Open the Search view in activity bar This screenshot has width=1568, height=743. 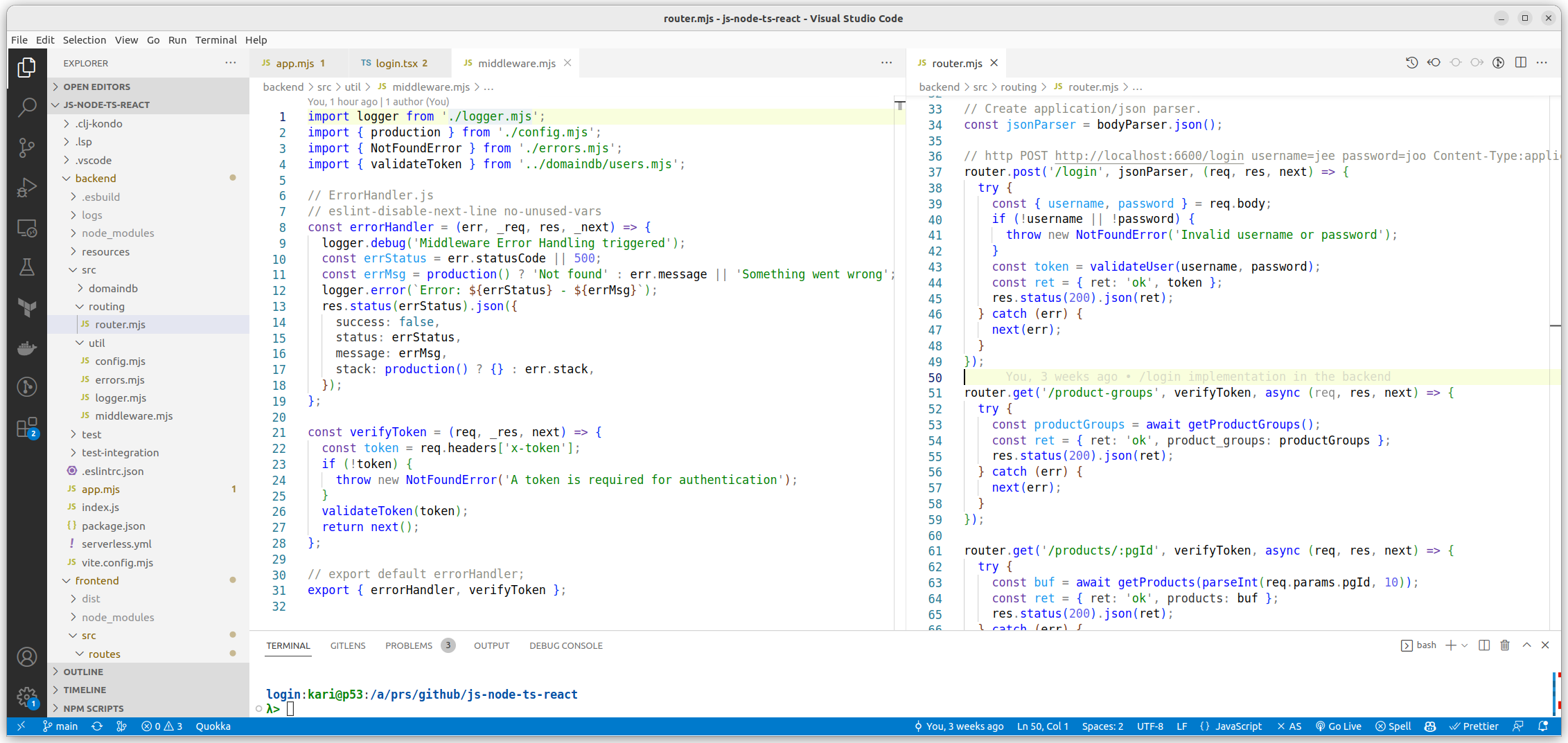(x=26, y=107)
